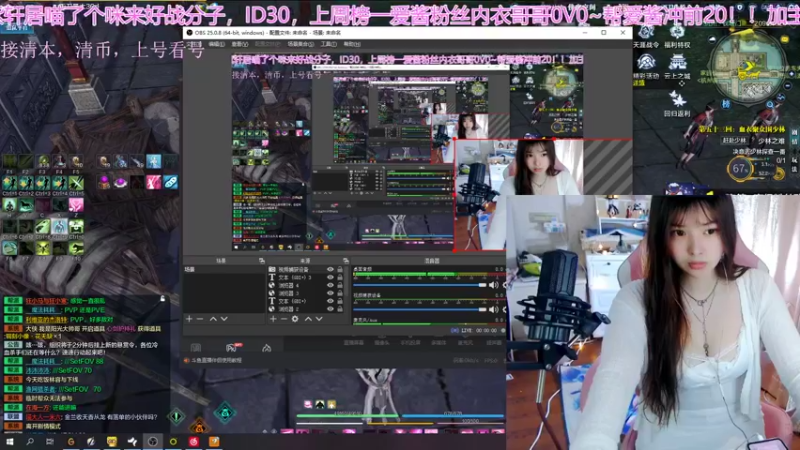800x450 pixels.
Task: Open the orange G taskbar app
Action: pos(71,441)
